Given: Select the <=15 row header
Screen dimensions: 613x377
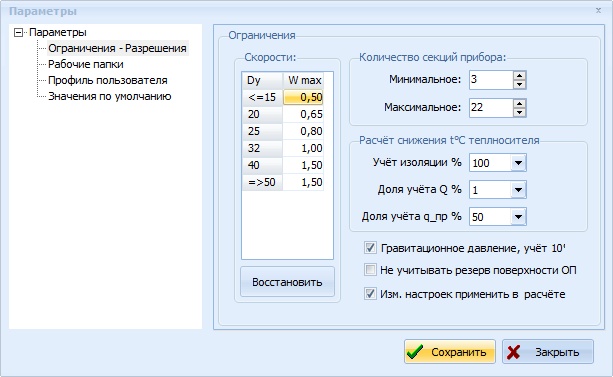Looking at the screenshot, I should [262, 97].
